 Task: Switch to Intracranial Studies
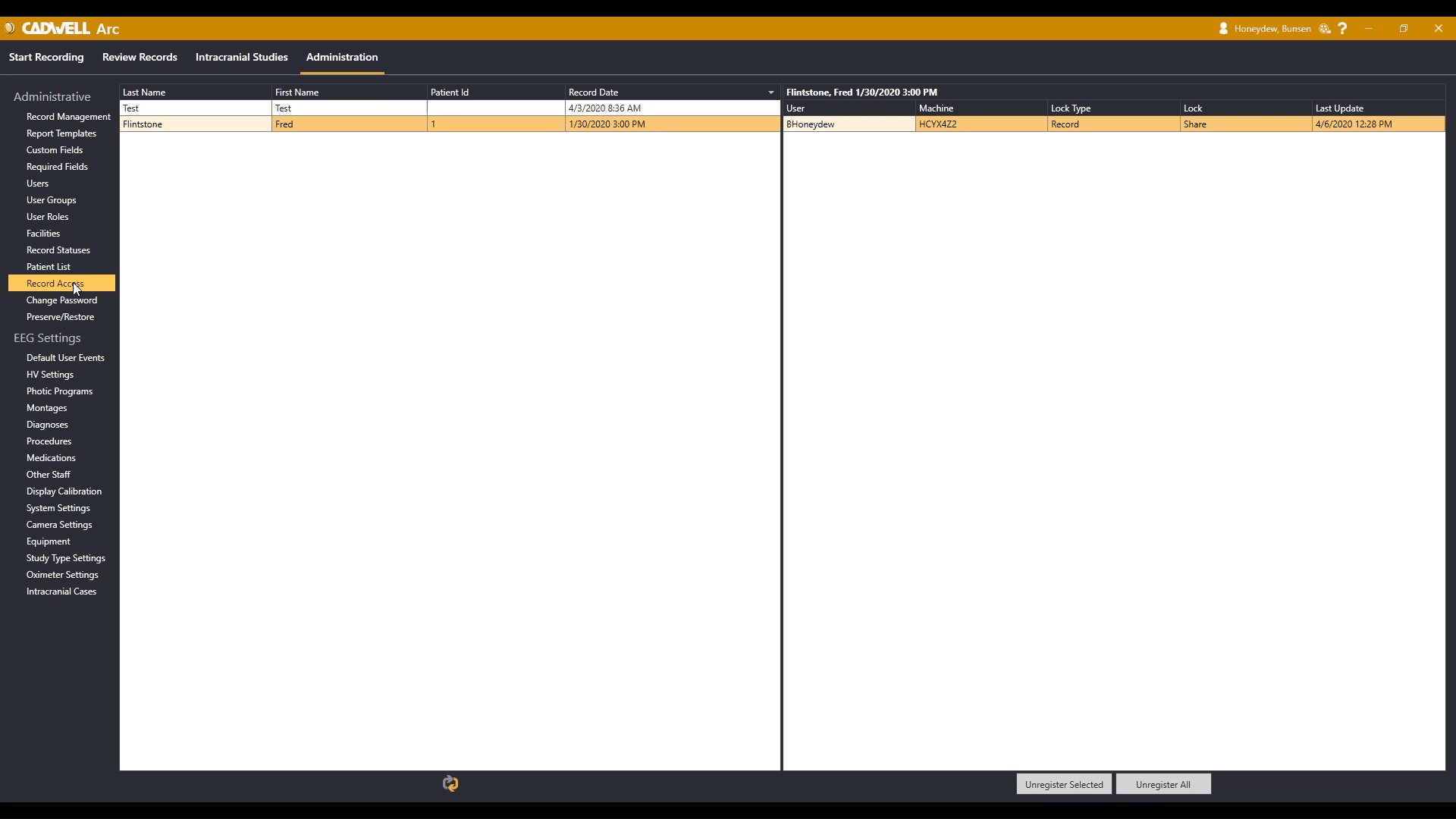point(241,57)
